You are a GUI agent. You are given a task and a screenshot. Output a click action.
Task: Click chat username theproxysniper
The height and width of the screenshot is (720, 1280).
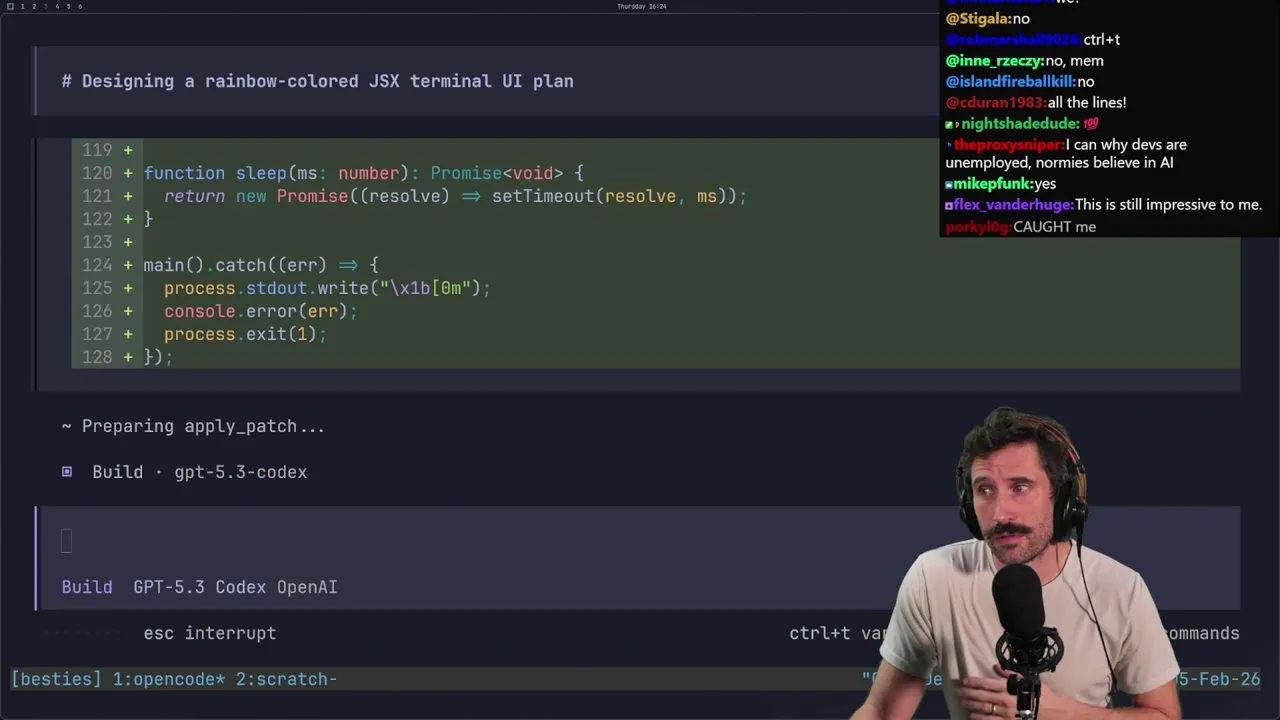tap(1007, 145)
